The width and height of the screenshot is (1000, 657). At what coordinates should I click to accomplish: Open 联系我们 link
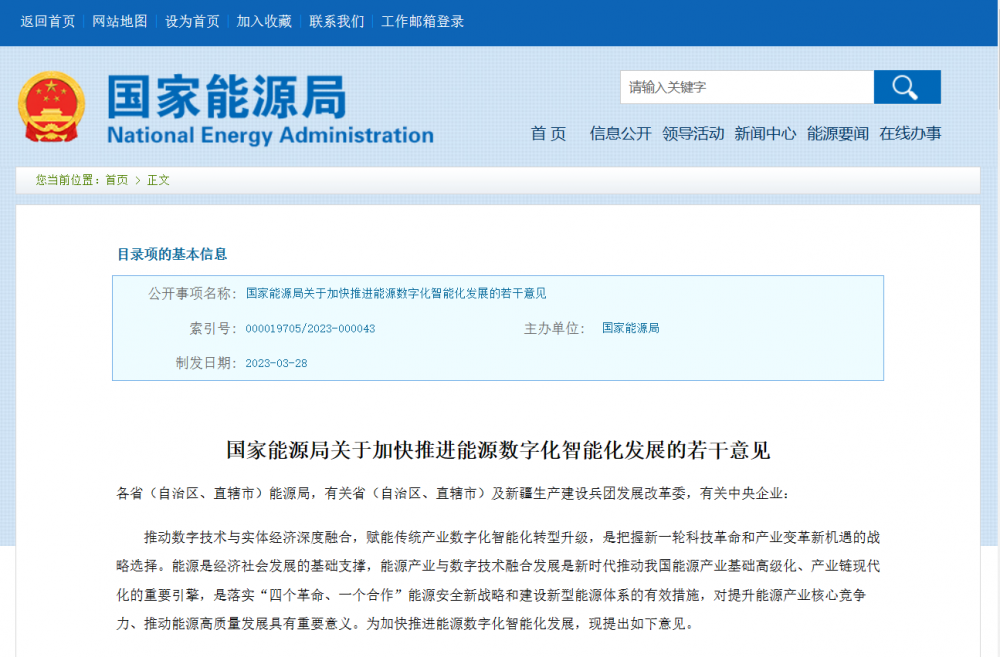(337, 21)
